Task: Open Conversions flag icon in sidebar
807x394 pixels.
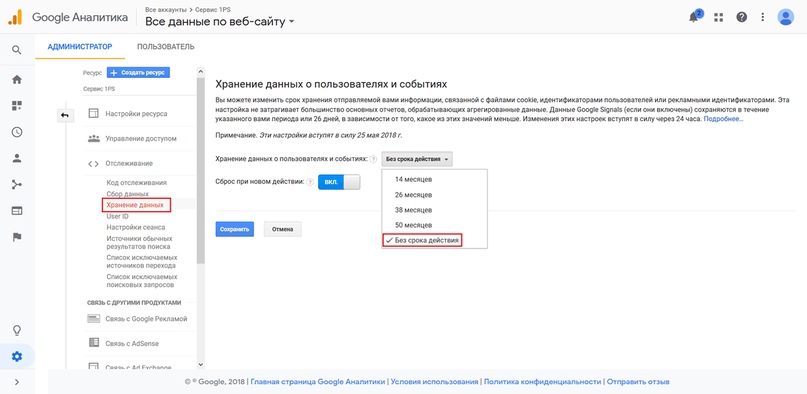Action: tap(17, 237)
